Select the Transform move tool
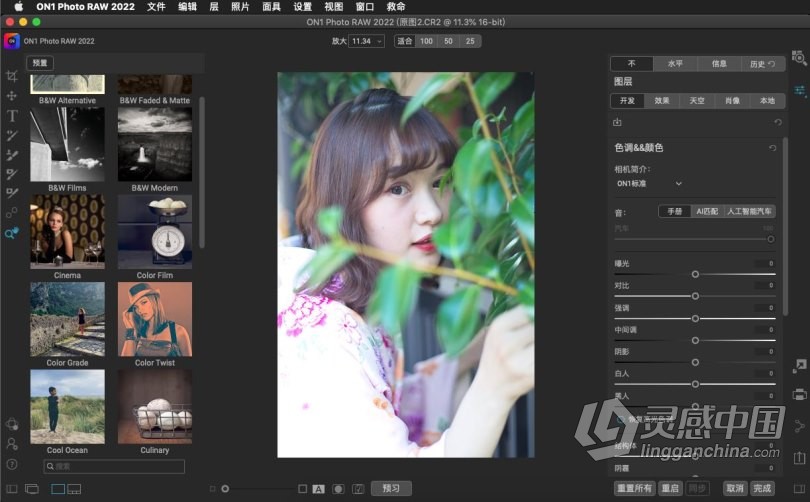Image resolution: width=810 pixels, height=502 pixels. pos(11,96)
